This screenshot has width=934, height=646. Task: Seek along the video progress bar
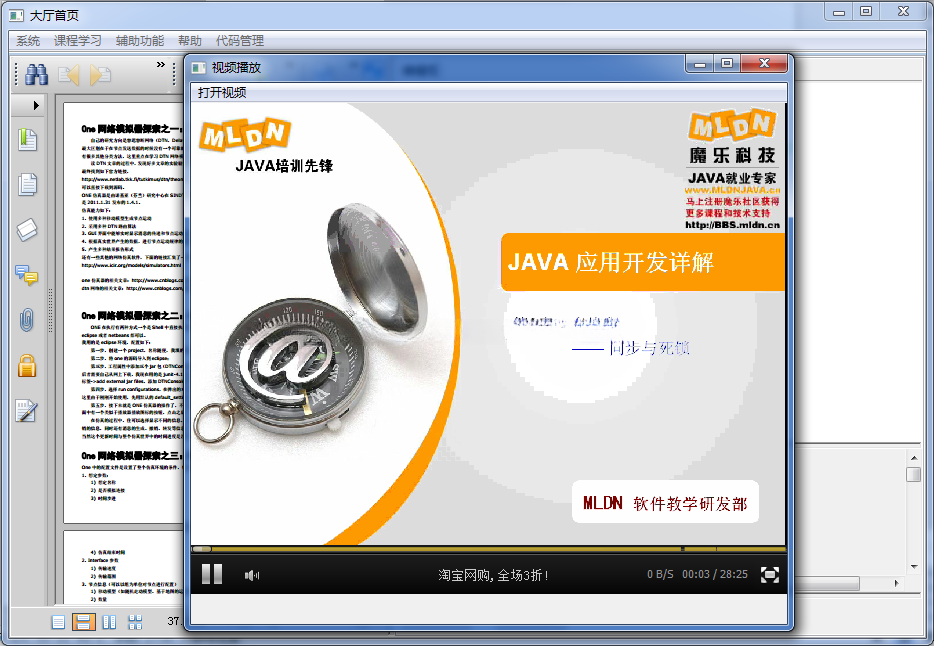click(x=488, y=548)
